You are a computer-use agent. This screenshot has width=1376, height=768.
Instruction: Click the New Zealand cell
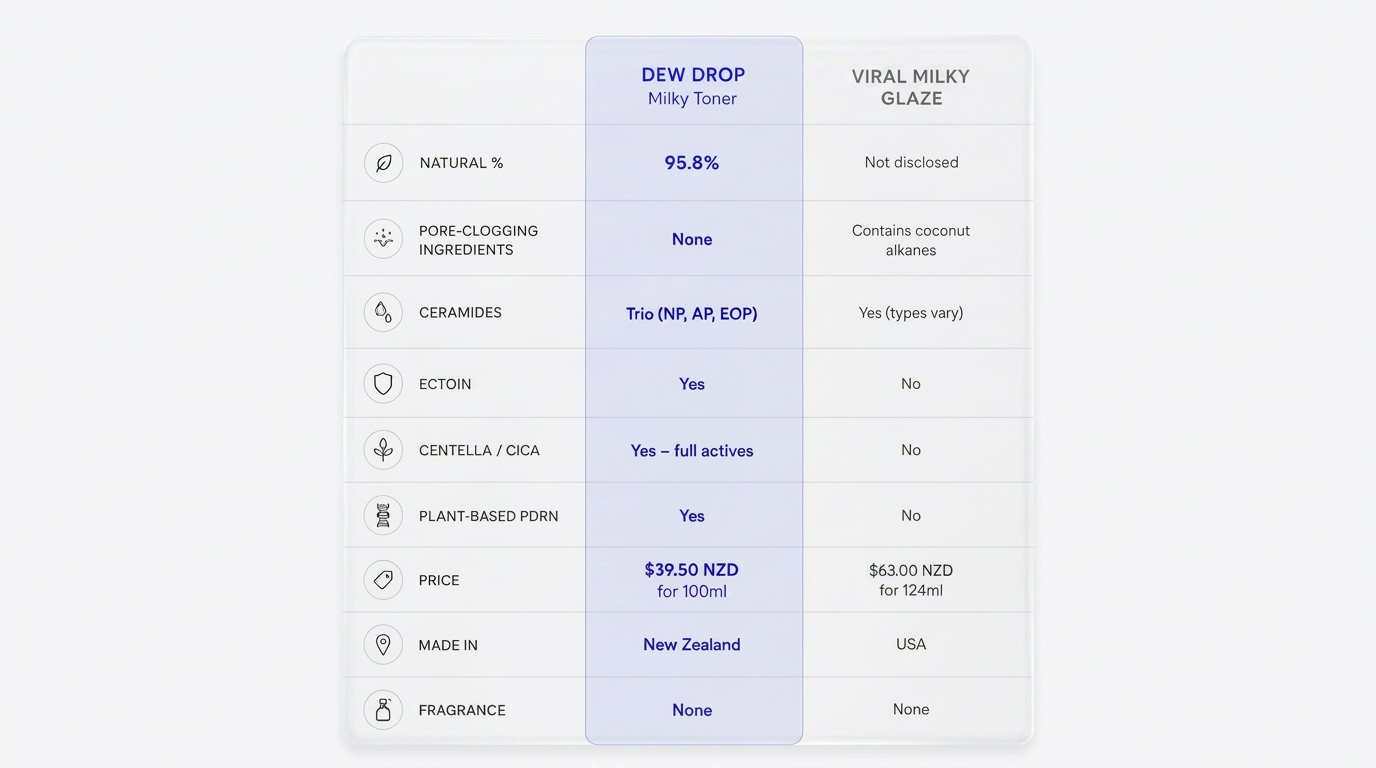tap(692, 645)
